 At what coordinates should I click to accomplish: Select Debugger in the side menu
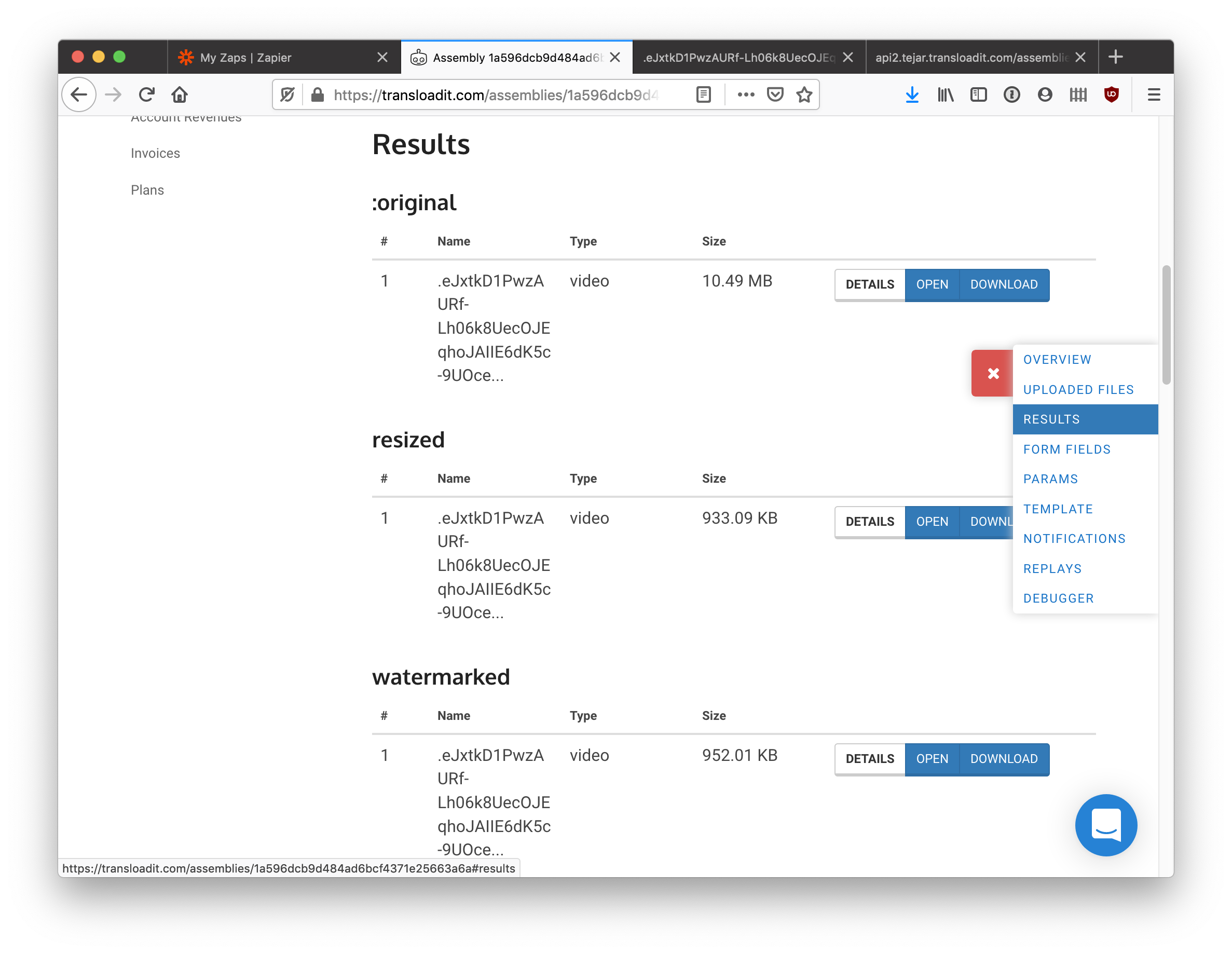1058,598
